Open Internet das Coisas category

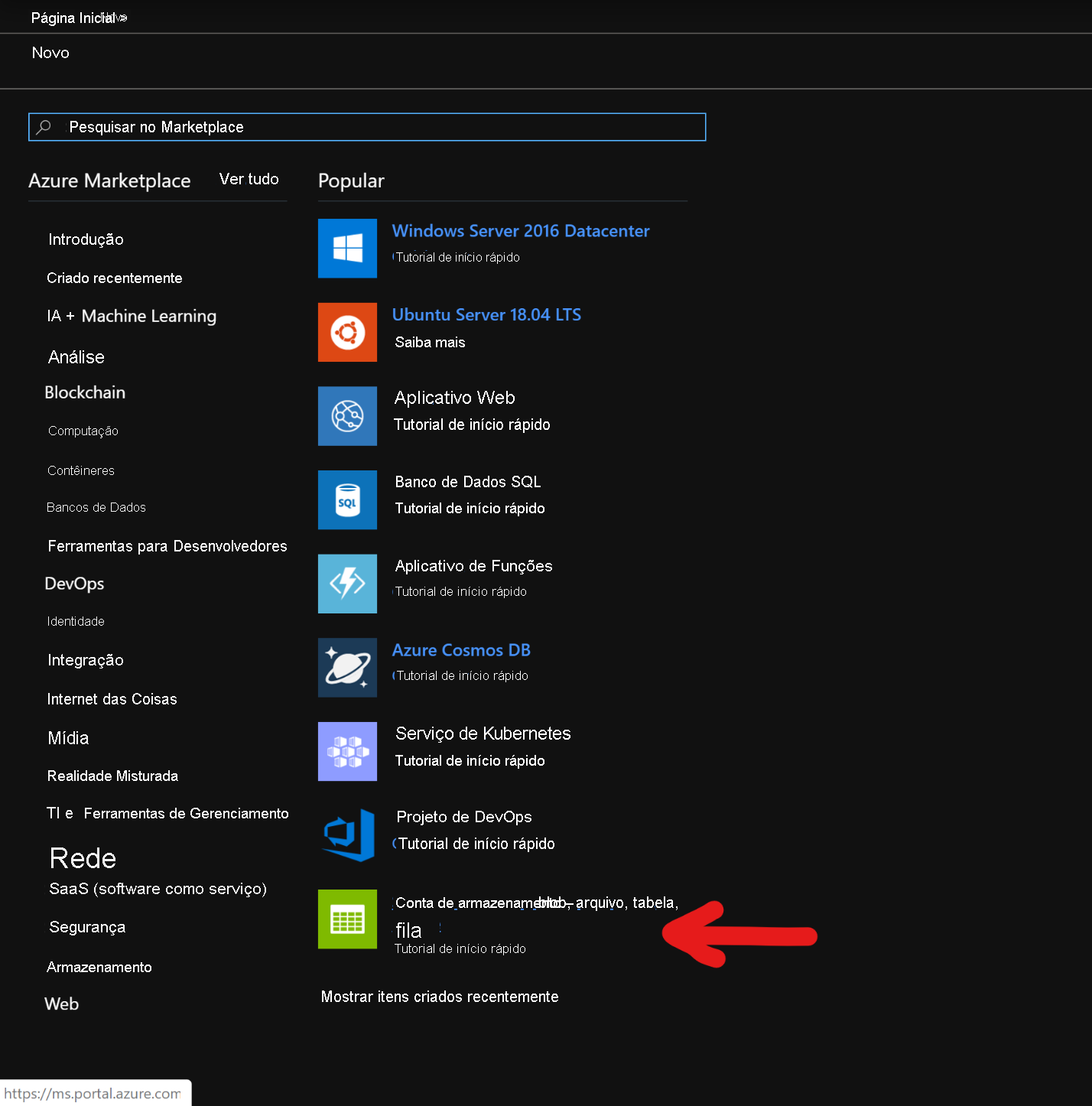coord(112,699)
